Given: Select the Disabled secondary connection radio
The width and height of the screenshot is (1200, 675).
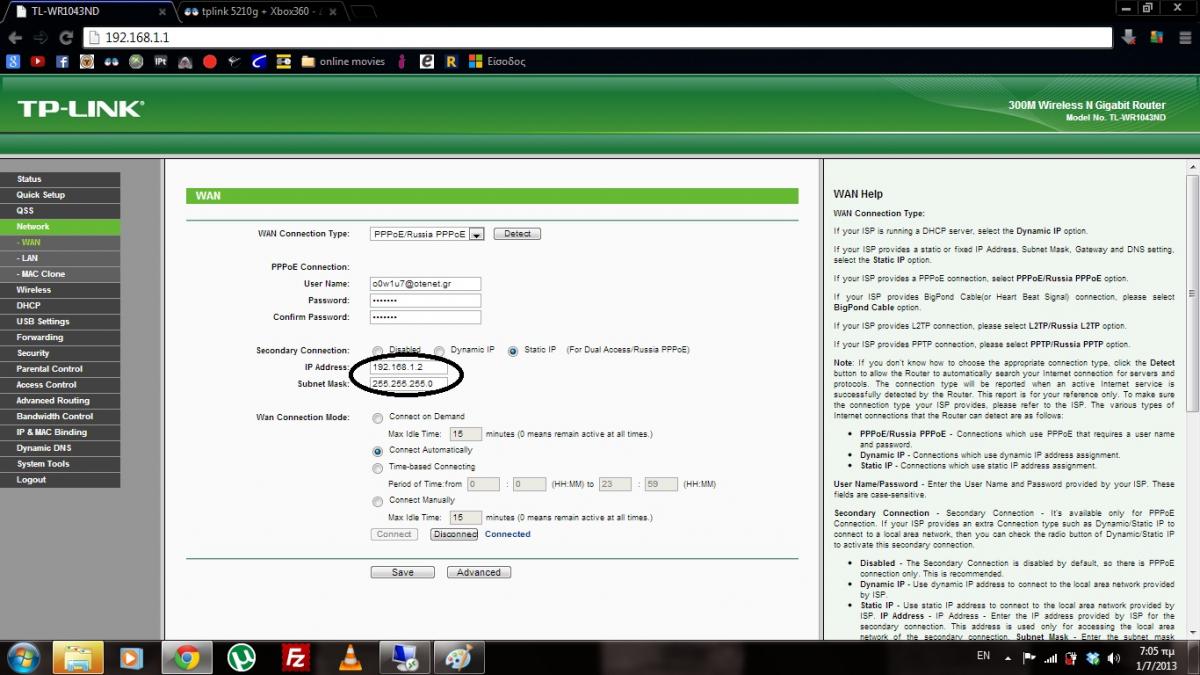Looking at the screenshot, I should coord(377,351).
